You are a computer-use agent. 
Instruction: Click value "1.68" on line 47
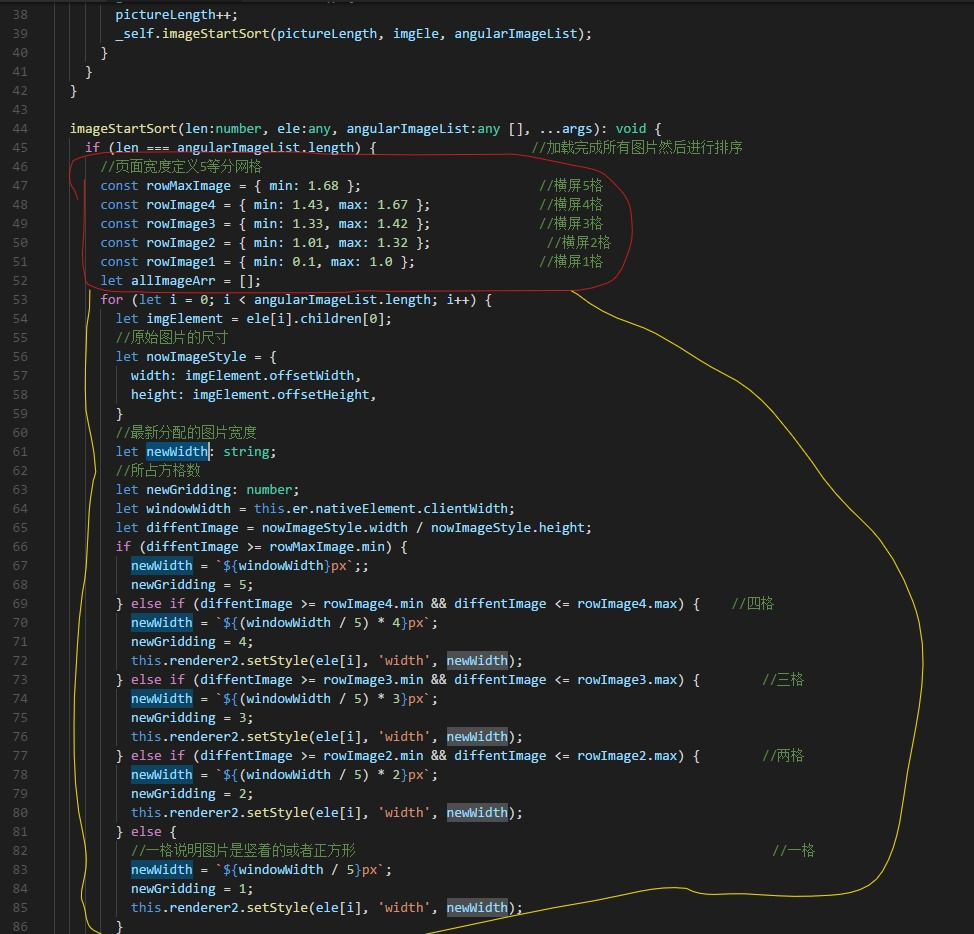tap(323, 186)
